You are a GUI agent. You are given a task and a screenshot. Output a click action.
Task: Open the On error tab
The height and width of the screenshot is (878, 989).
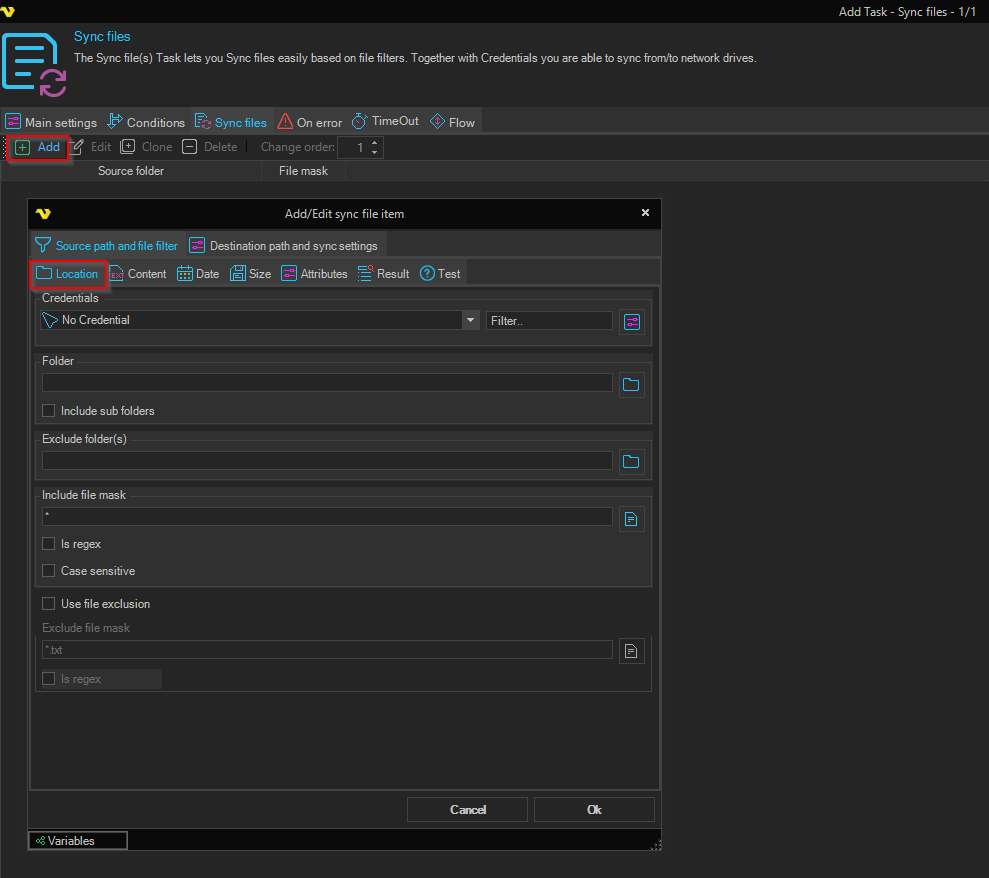(310, 123)
